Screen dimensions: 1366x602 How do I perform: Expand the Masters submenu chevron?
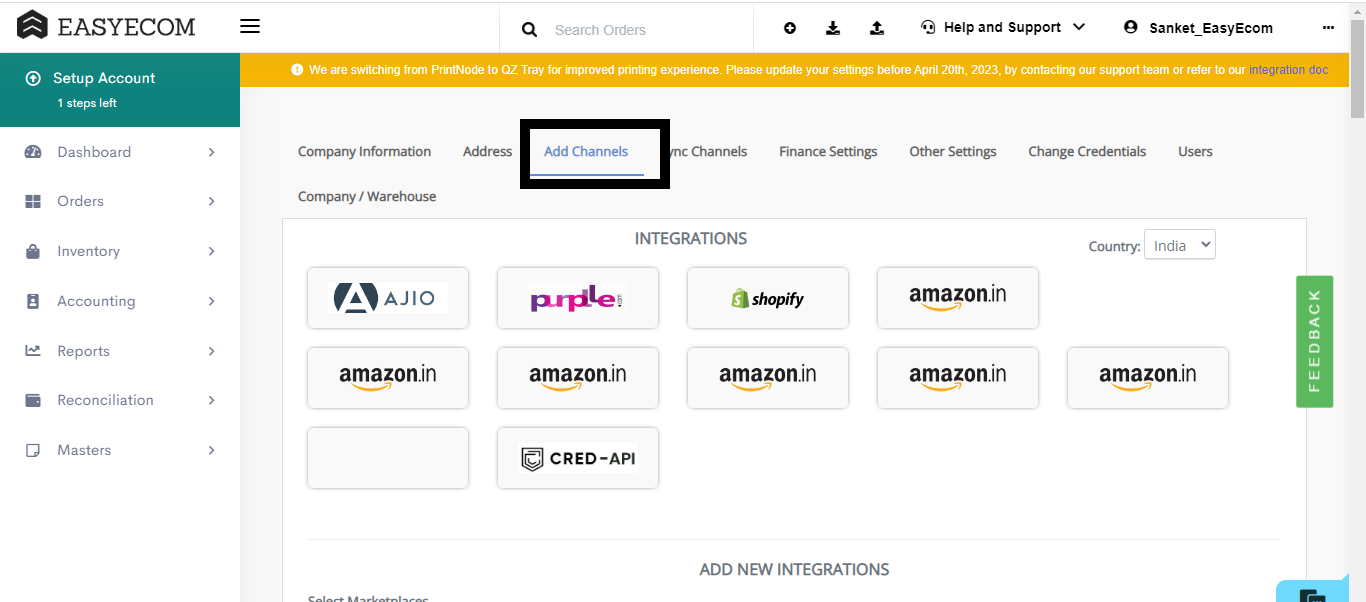211,450
